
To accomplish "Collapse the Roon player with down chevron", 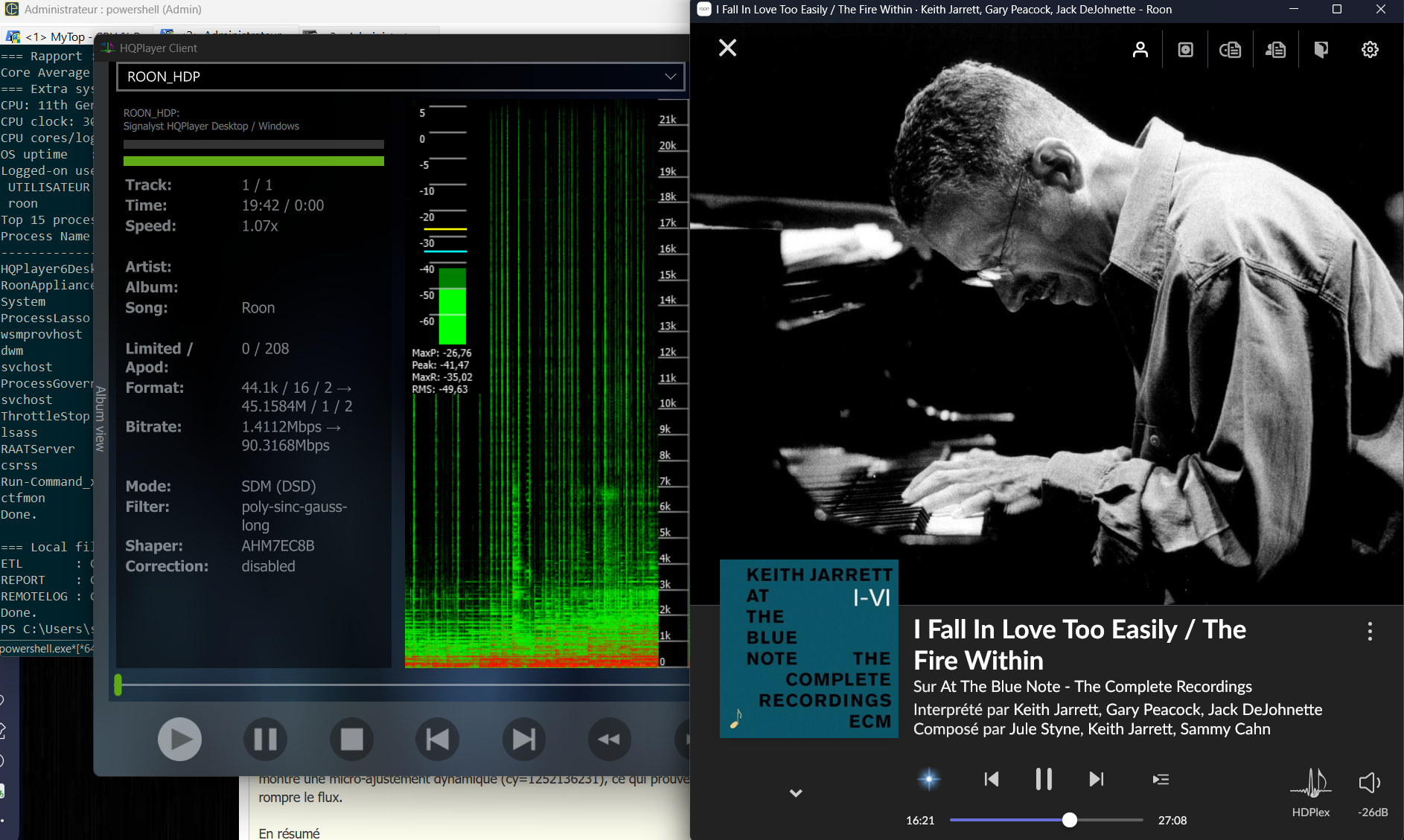I will click(x=796, y=793).
